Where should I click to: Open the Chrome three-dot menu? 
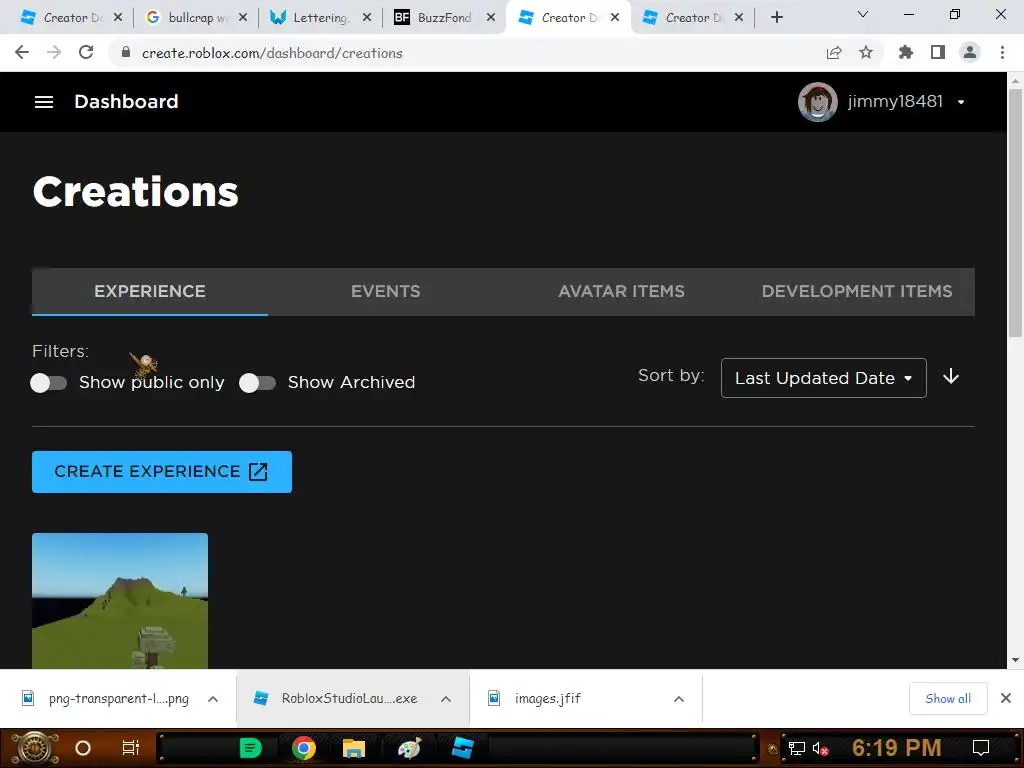1002,53
